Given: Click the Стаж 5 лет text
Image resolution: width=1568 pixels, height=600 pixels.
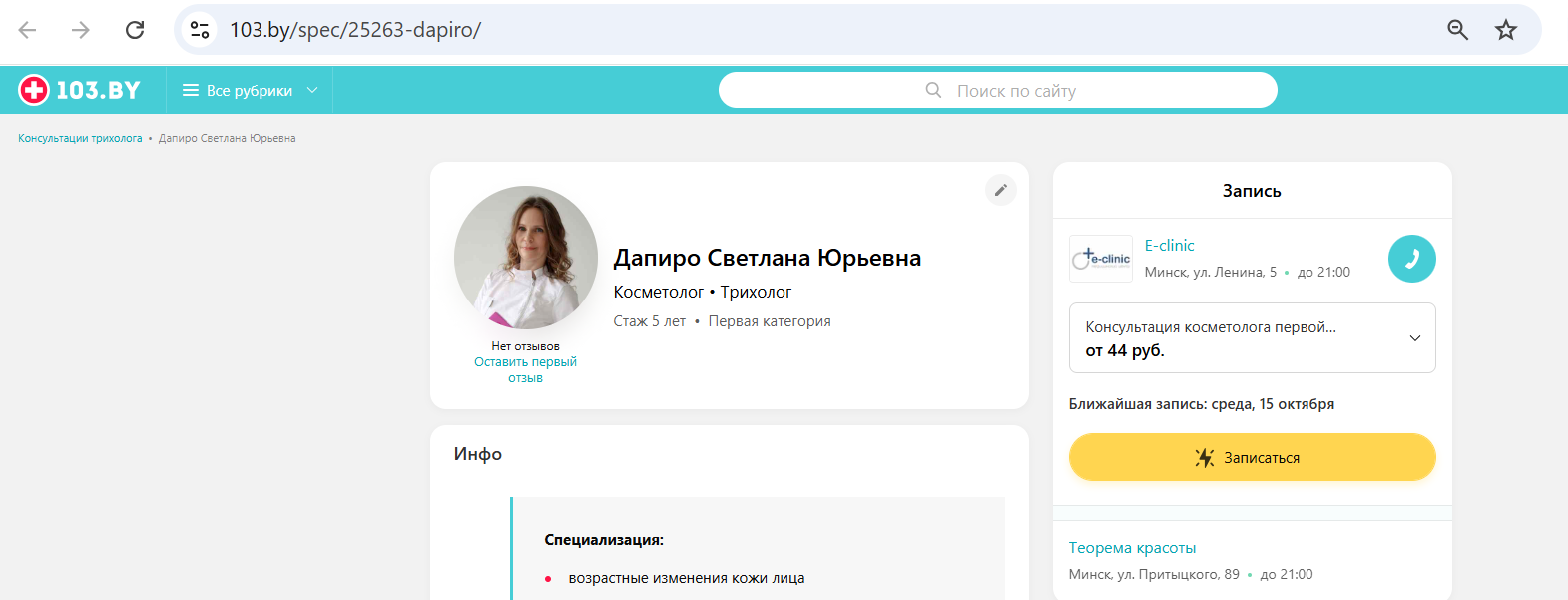Looking at the screenshot, I should point(650,321).
